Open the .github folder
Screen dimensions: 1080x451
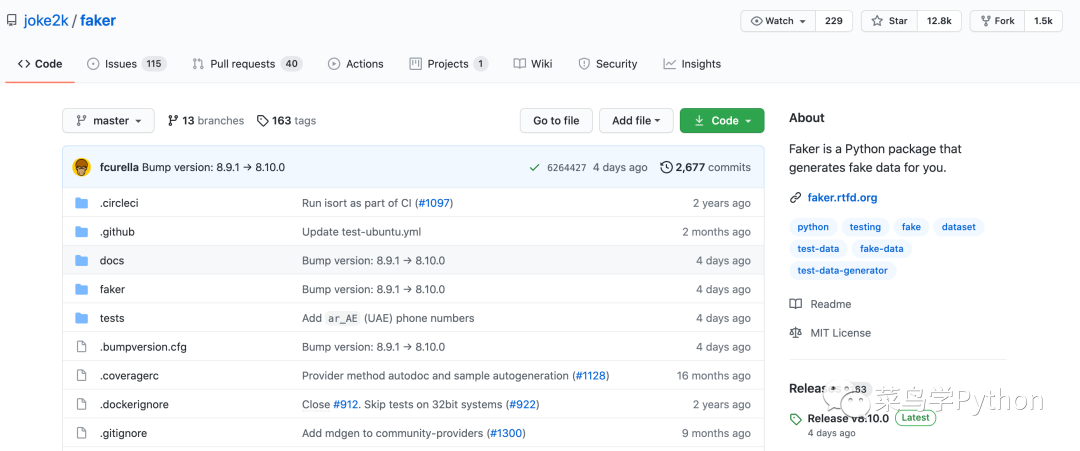[x=117, y=232]
